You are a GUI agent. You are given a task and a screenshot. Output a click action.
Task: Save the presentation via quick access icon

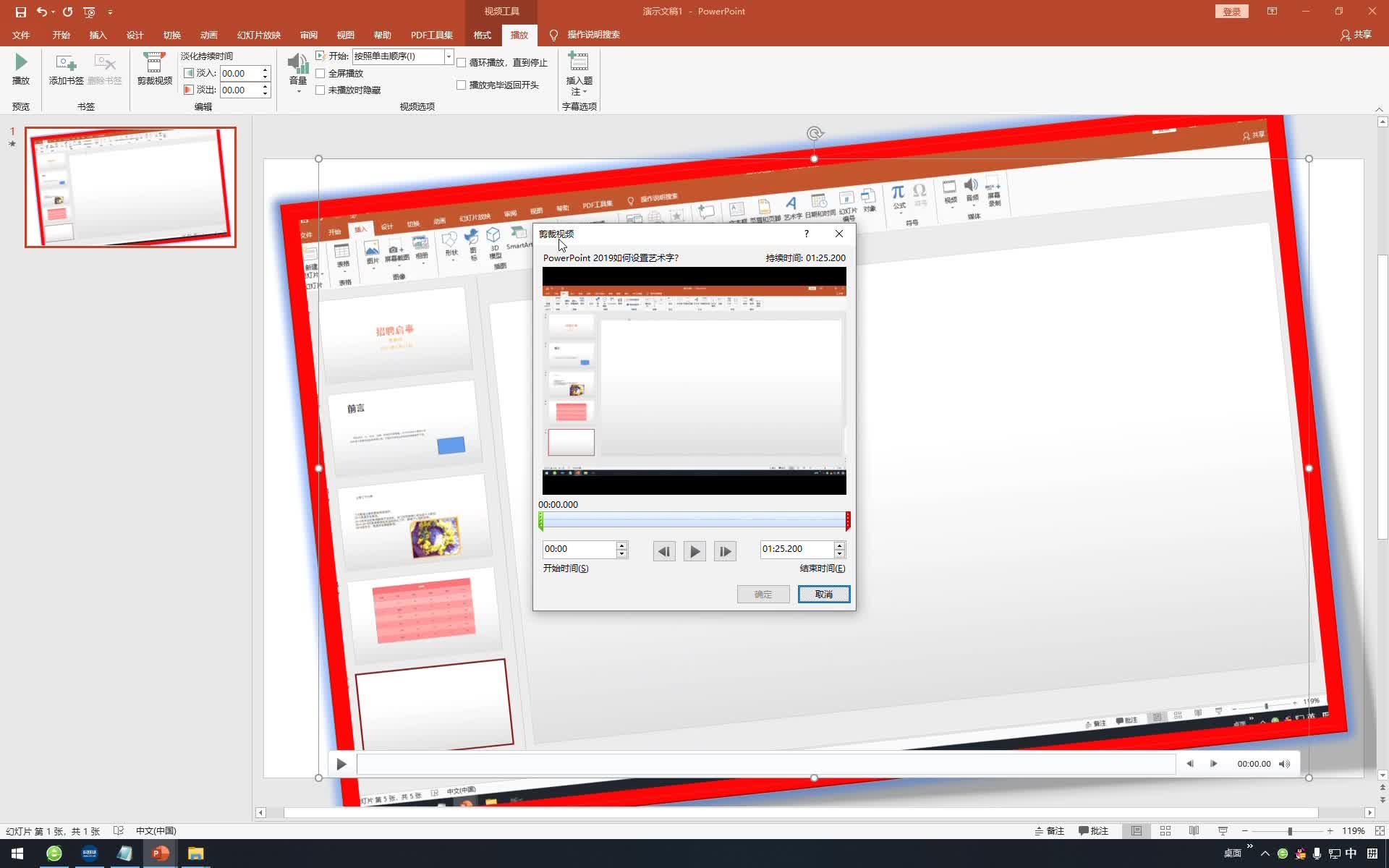pos(20,12)
